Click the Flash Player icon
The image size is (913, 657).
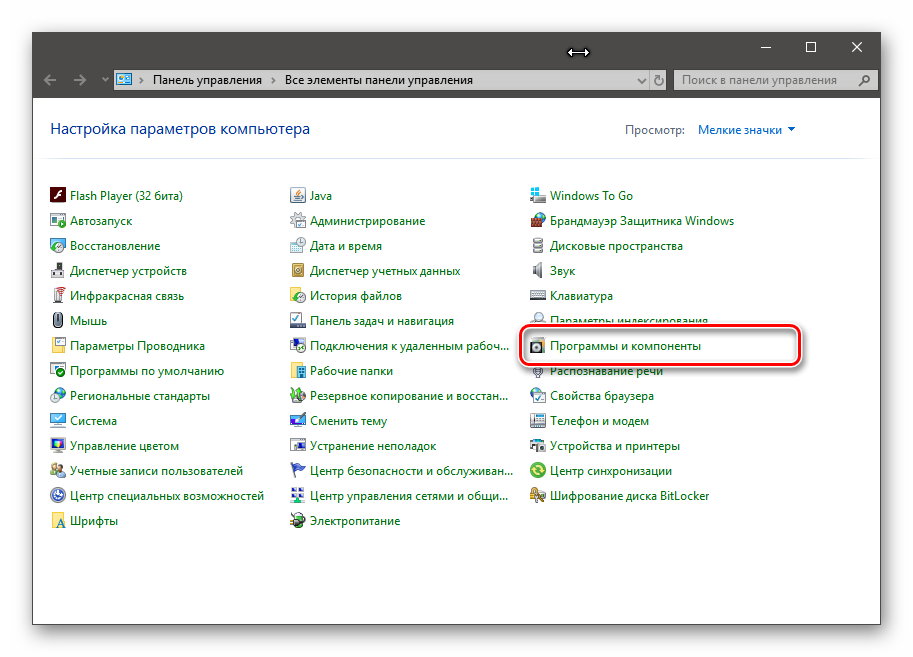[x=58, y=196]
